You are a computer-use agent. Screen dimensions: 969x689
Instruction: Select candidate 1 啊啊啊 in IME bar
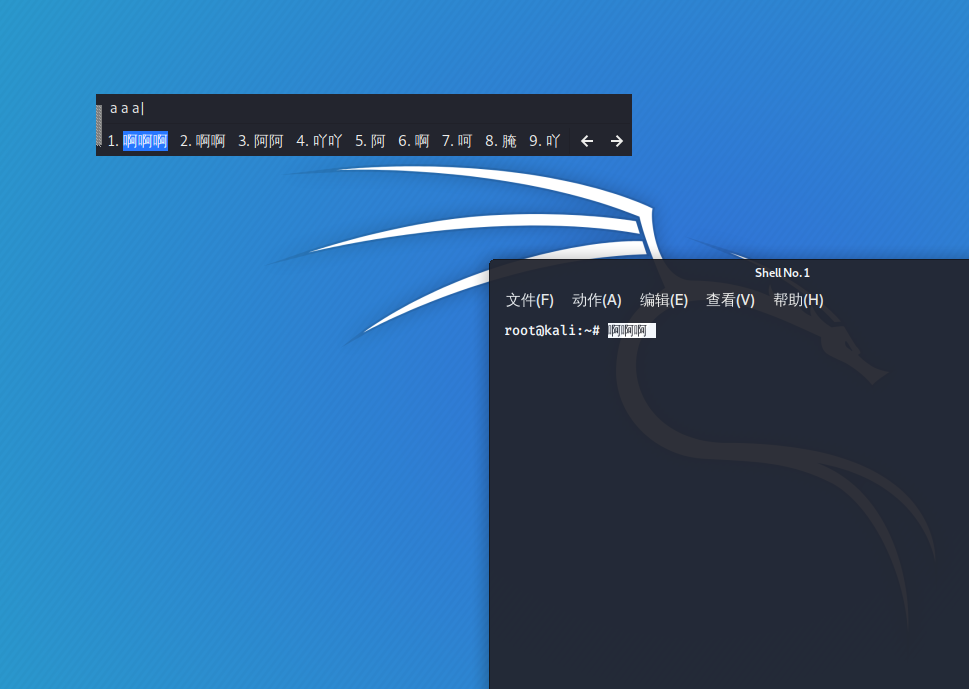[x=138, y=141]
